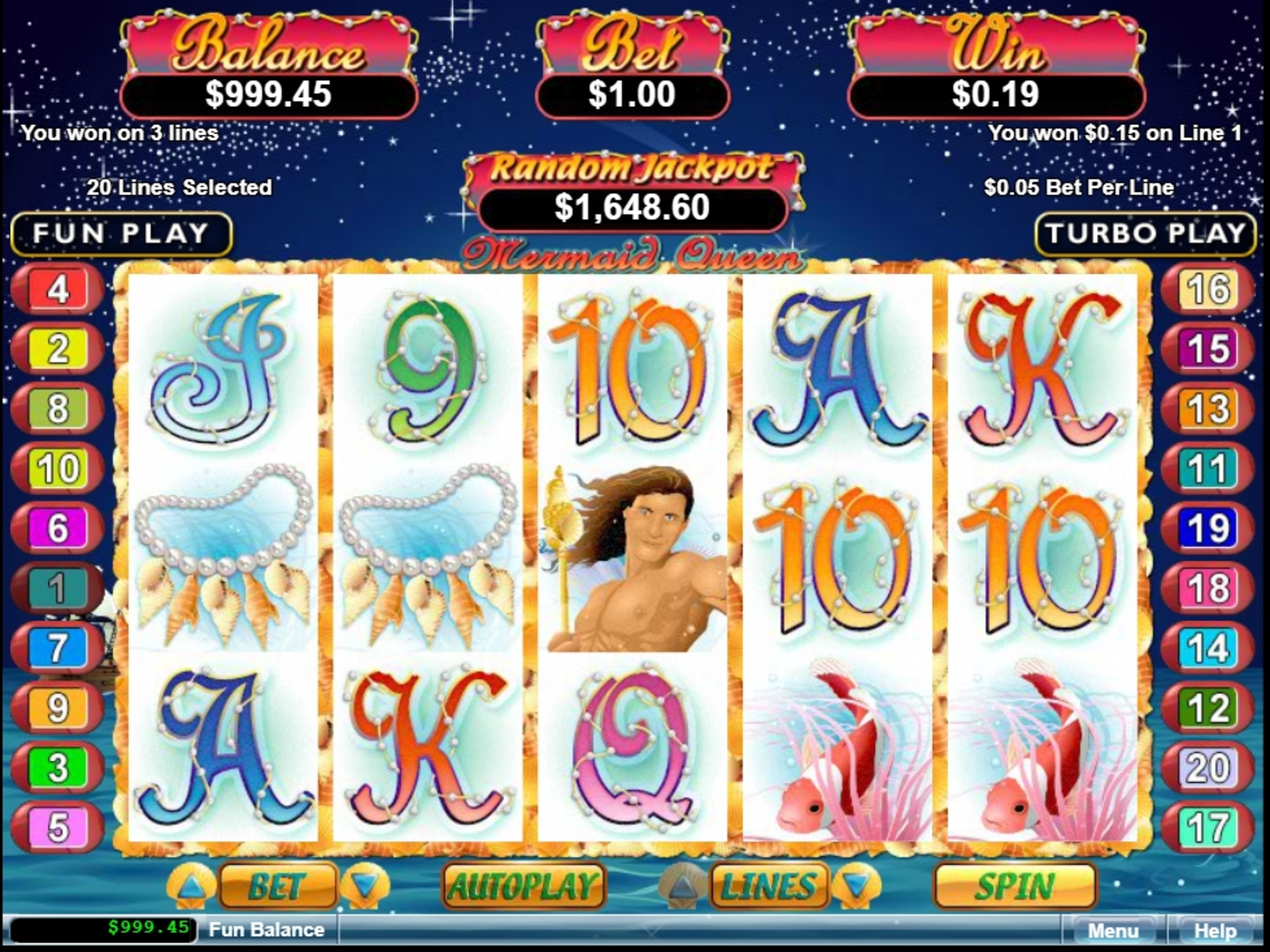Image resolution: width=1270 pixels, height=952 pixels.
Task: Click the payline 20 indicator
Action: click(1208, 768)
